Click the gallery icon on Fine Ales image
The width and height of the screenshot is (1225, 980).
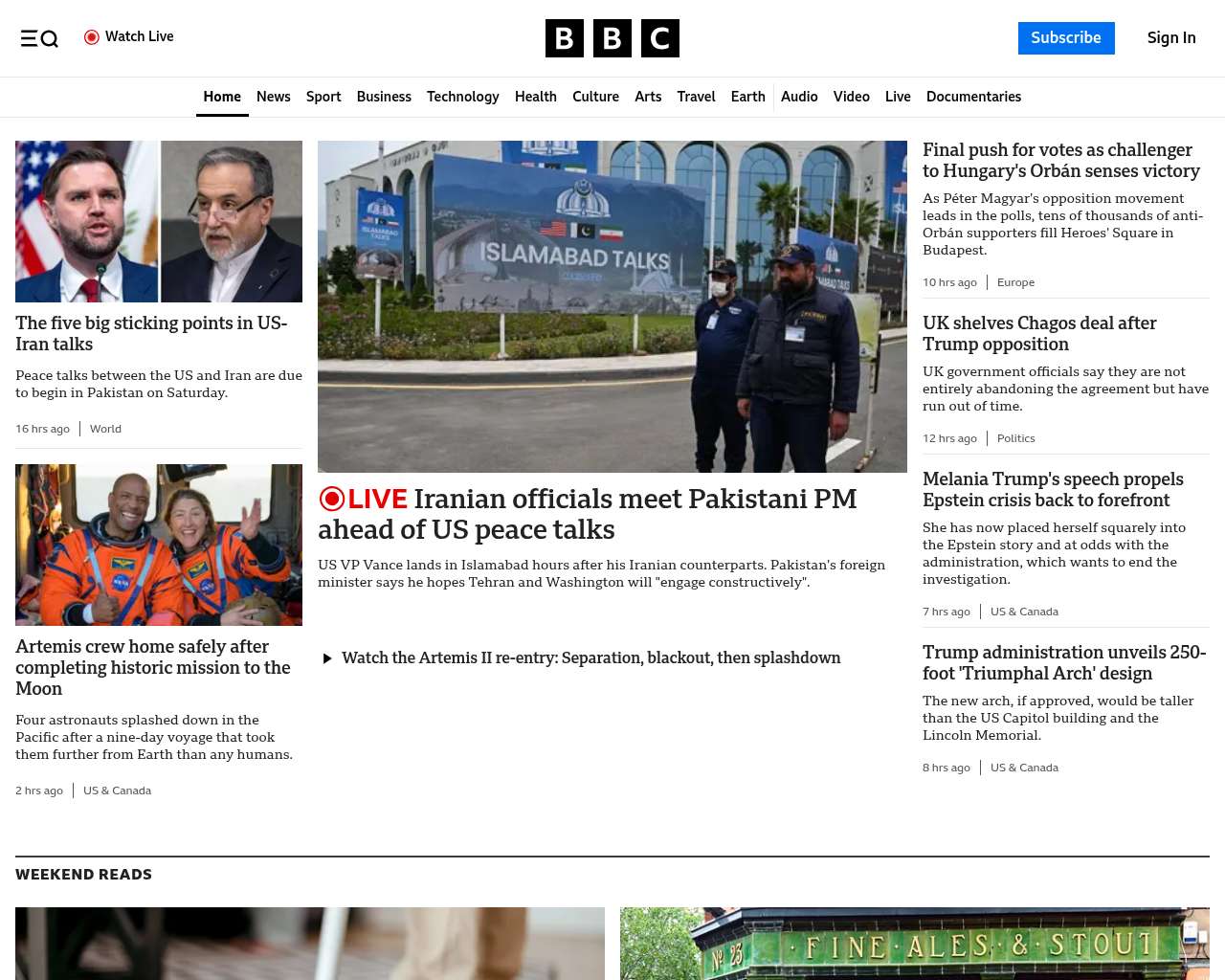pos(1192,931)
